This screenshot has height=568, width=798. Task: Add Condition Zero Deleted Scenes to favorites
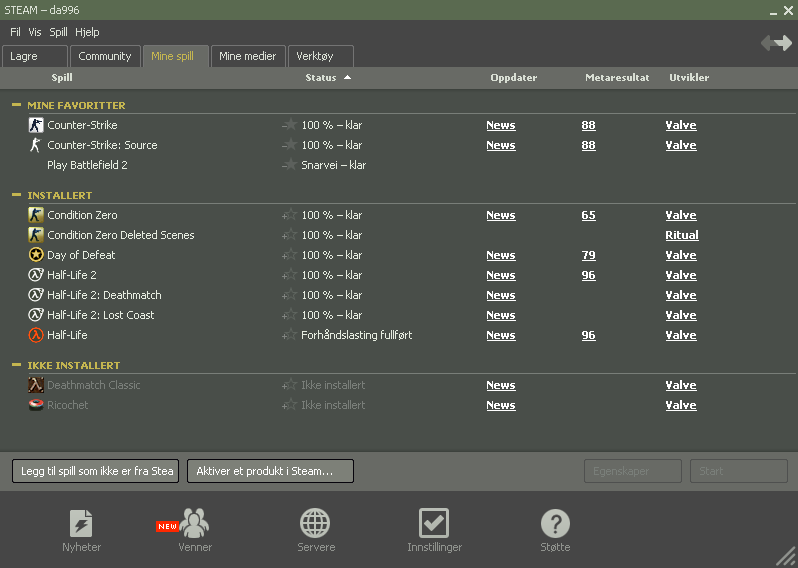[289, 235]
